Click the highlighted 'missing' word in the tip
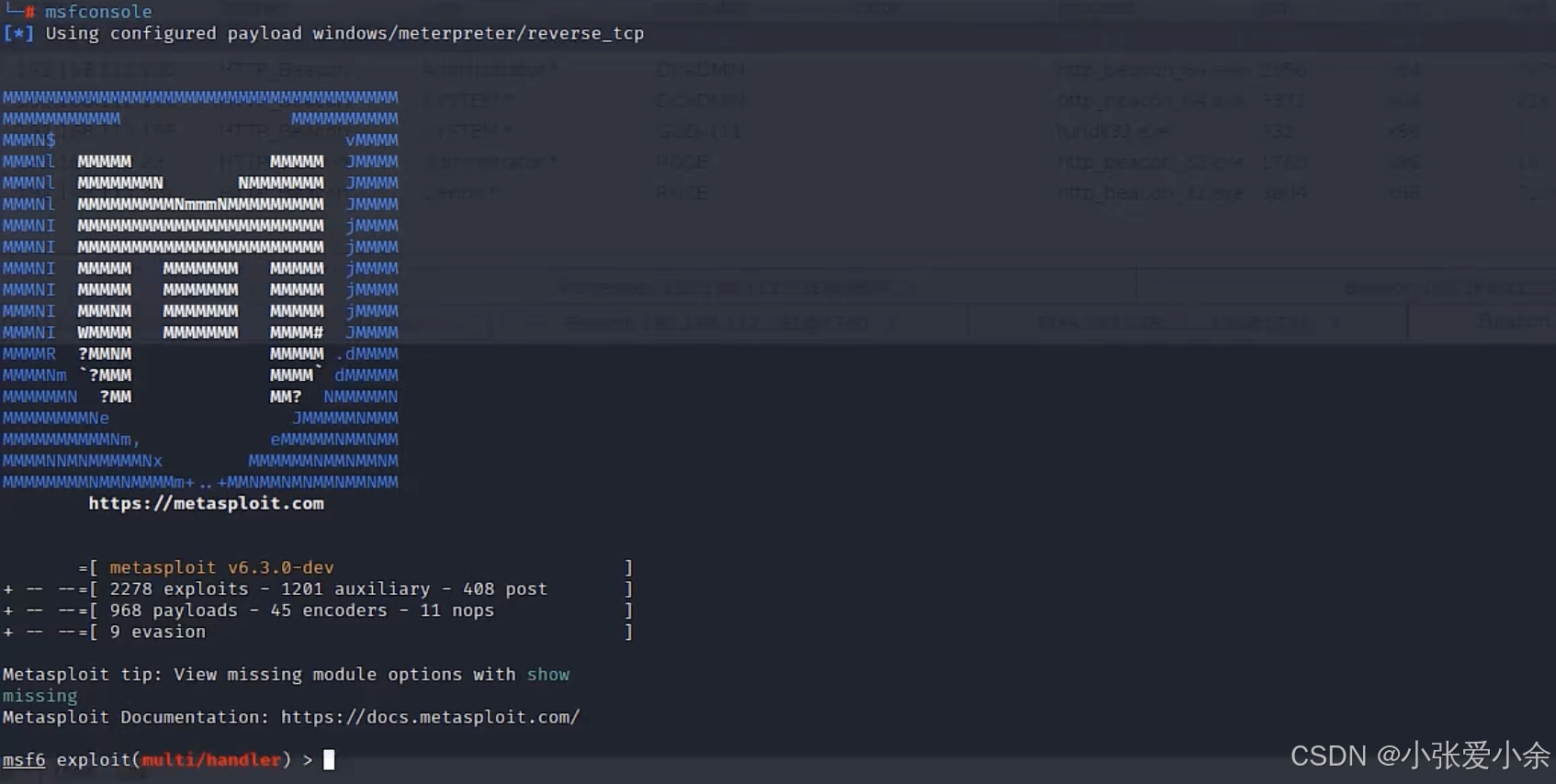Image resolution: width=1556 pixels, height=784 pixels. (x=40, y=696)
